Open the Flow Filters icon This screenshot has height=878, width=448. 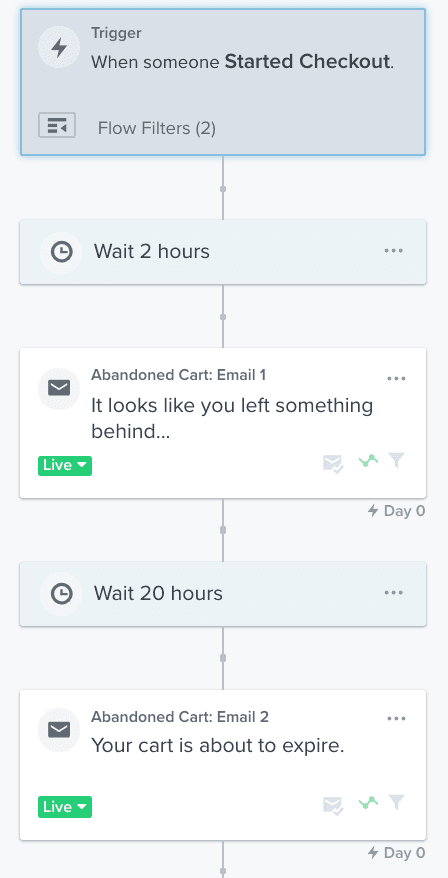(57, 125)
